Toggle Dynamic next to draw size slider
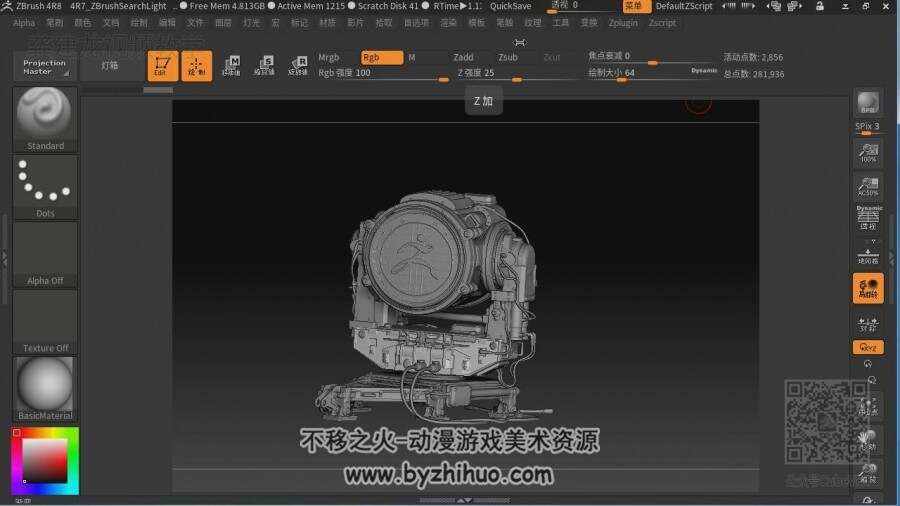 (704, 70)
